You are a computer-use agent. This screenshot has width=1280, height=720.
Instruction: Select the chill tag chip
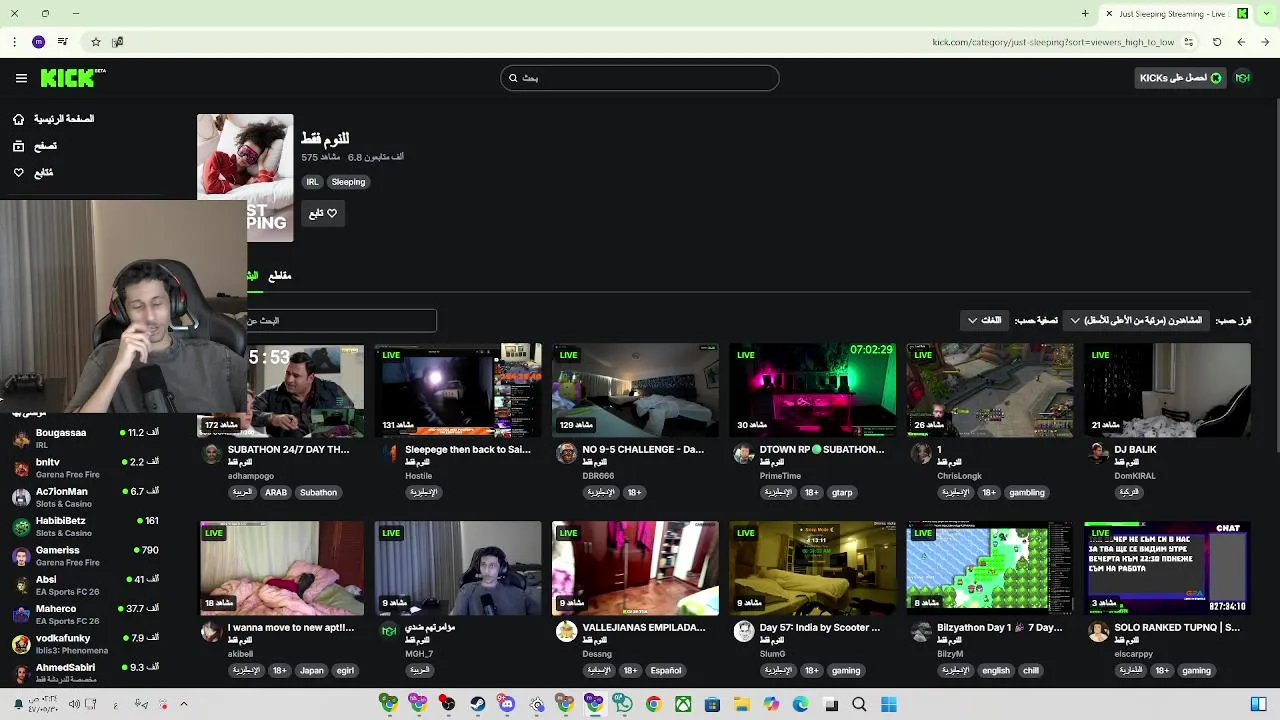[1031, 671]
